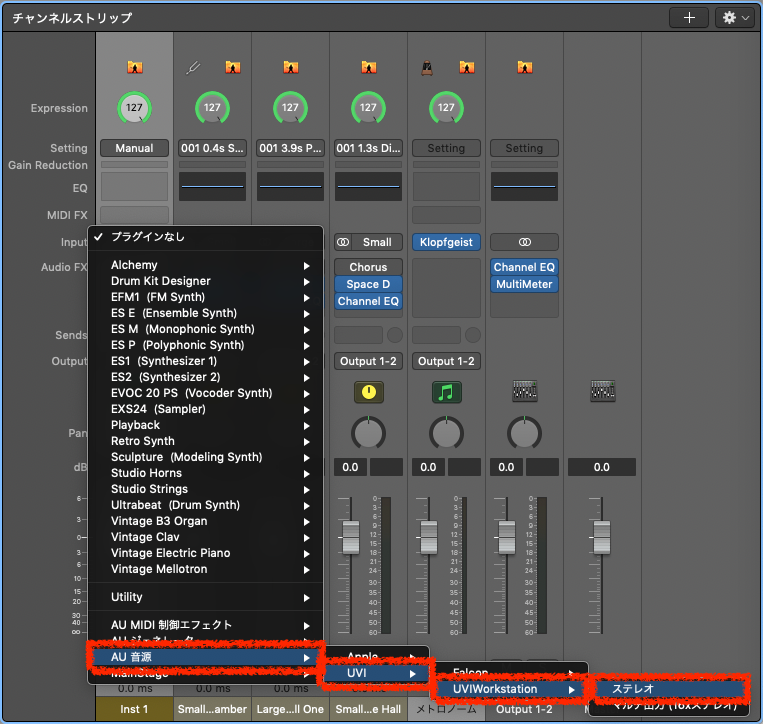Click EQ display on 001 0.4s channel
The width and height of the screenshot is (763, 724).
click(x=212, y=186)
